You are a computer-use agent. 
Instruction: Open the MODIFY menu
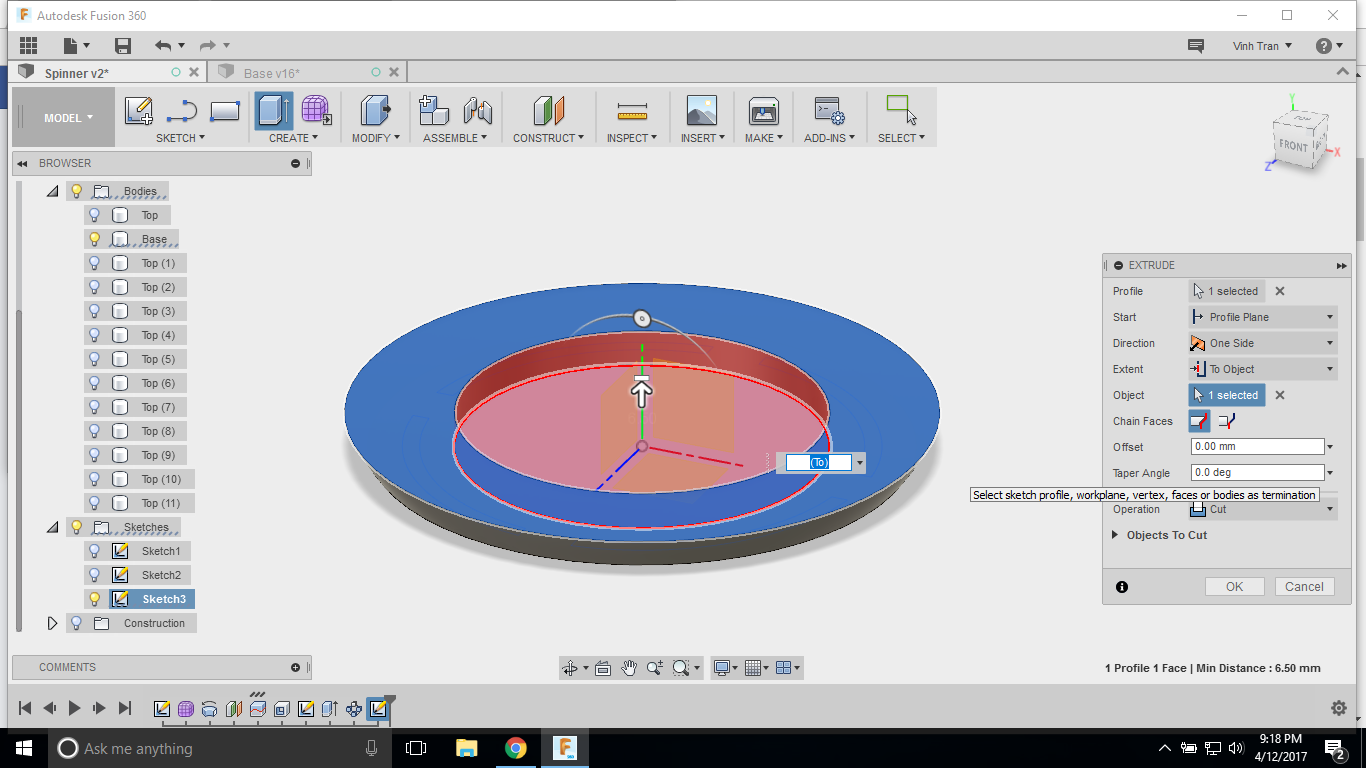(x=375, y=138)
